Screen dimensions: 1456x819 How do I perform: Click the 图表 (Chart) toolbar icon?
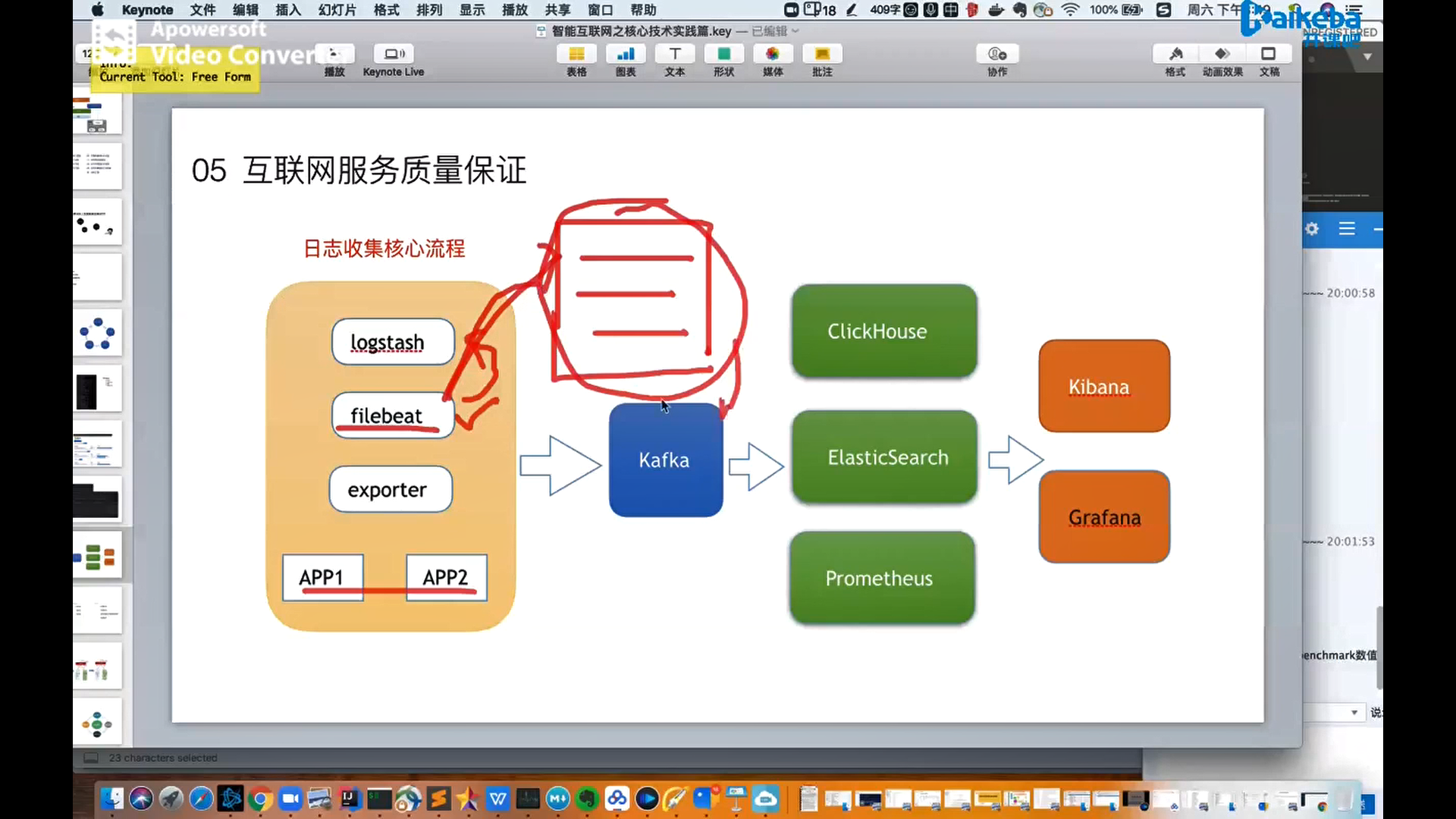coord(626,55)
